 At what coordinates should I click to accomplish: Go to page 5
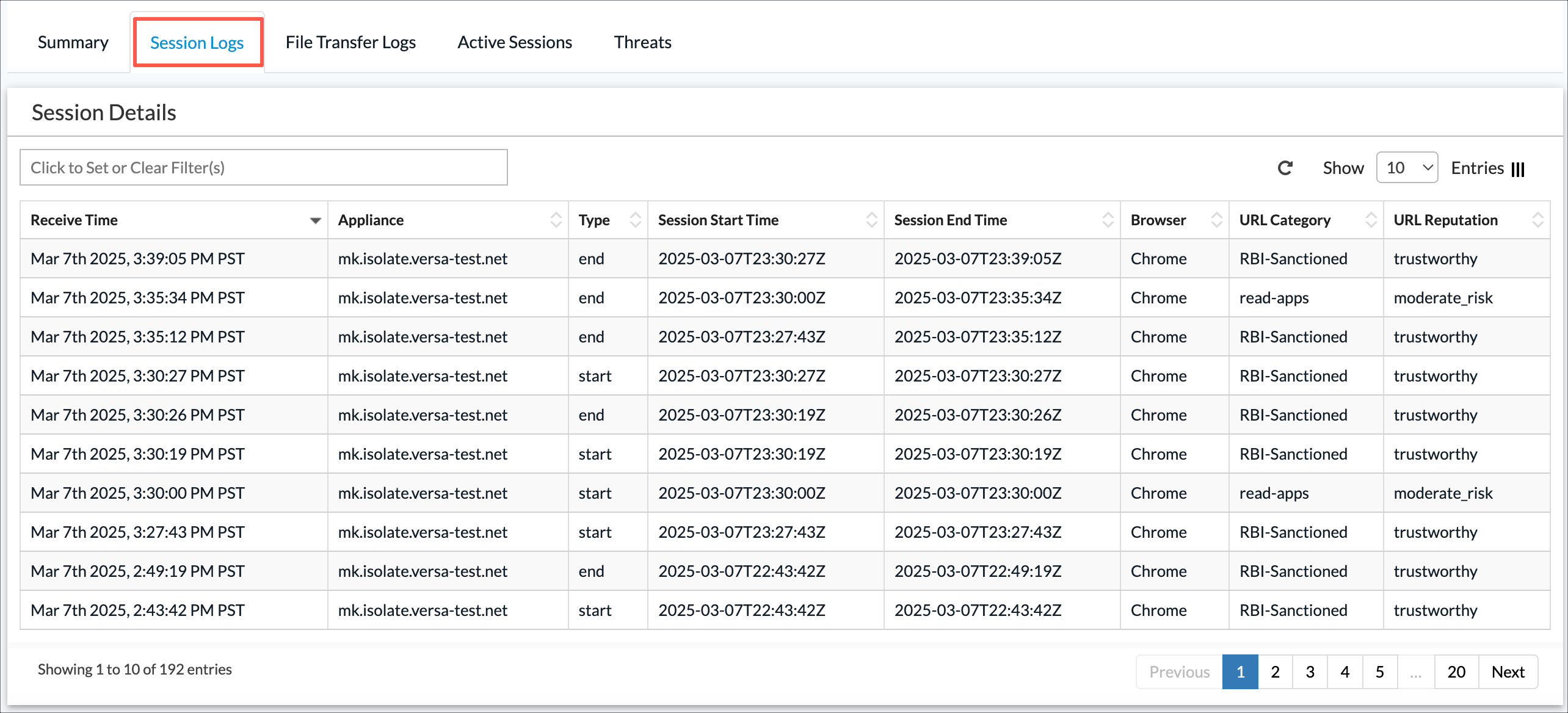1379,671
